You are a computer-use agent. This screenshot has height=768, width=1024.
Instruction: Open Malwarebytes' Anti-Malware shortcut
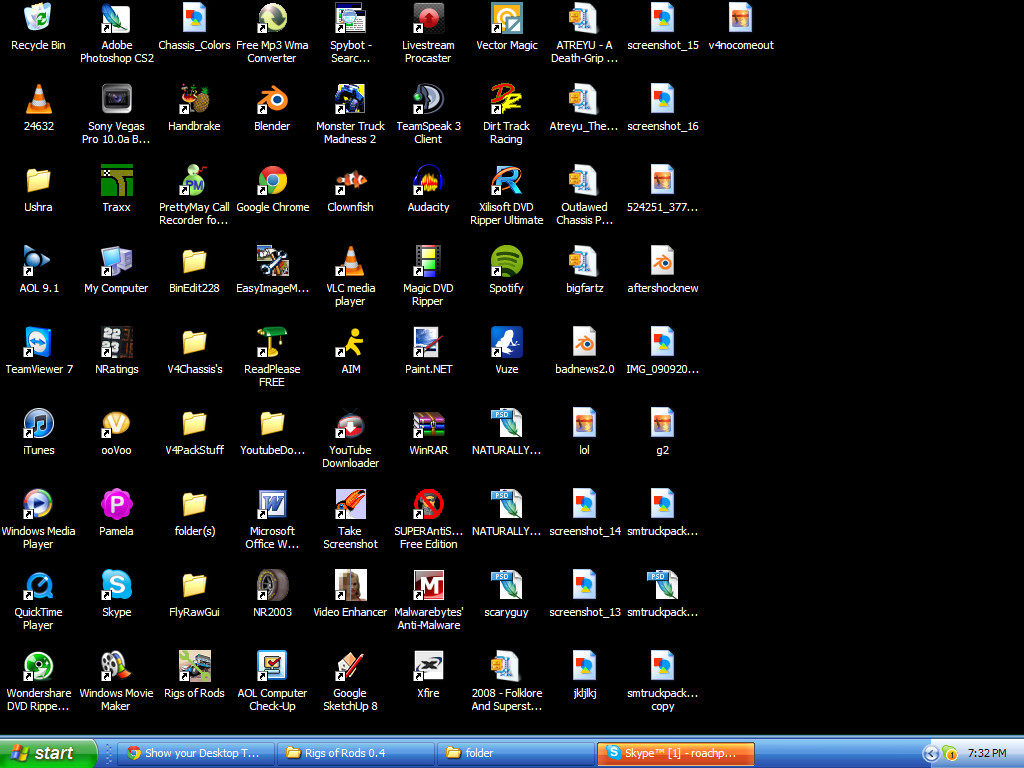428,585
